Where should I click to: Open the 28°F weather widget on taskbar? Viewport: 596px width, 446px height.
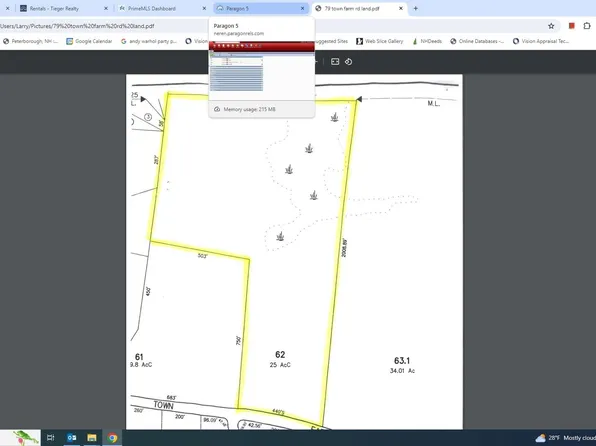pyautogui.click(x=566, y=438)
